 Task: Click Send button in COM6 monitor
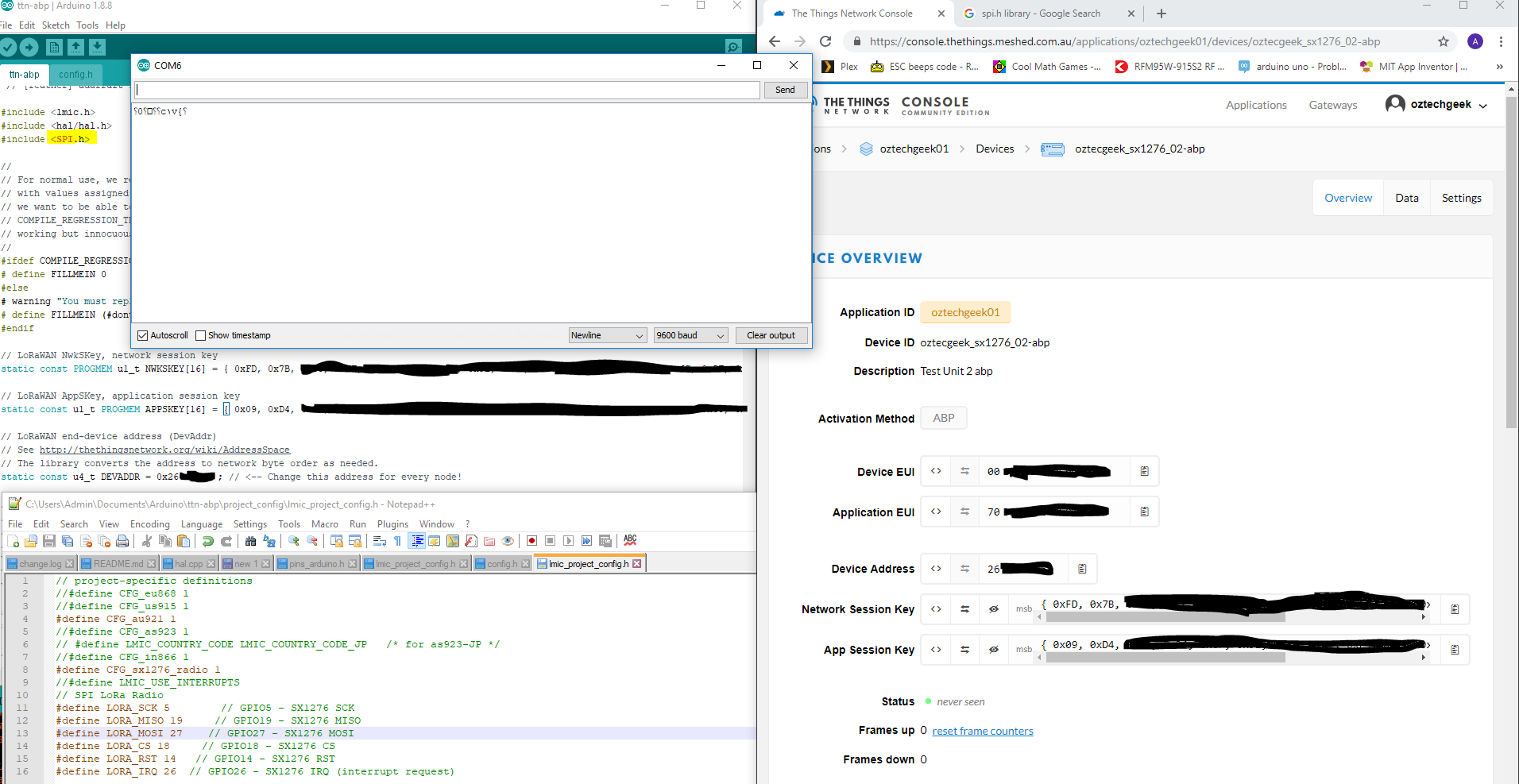click(x=785, y=90)
